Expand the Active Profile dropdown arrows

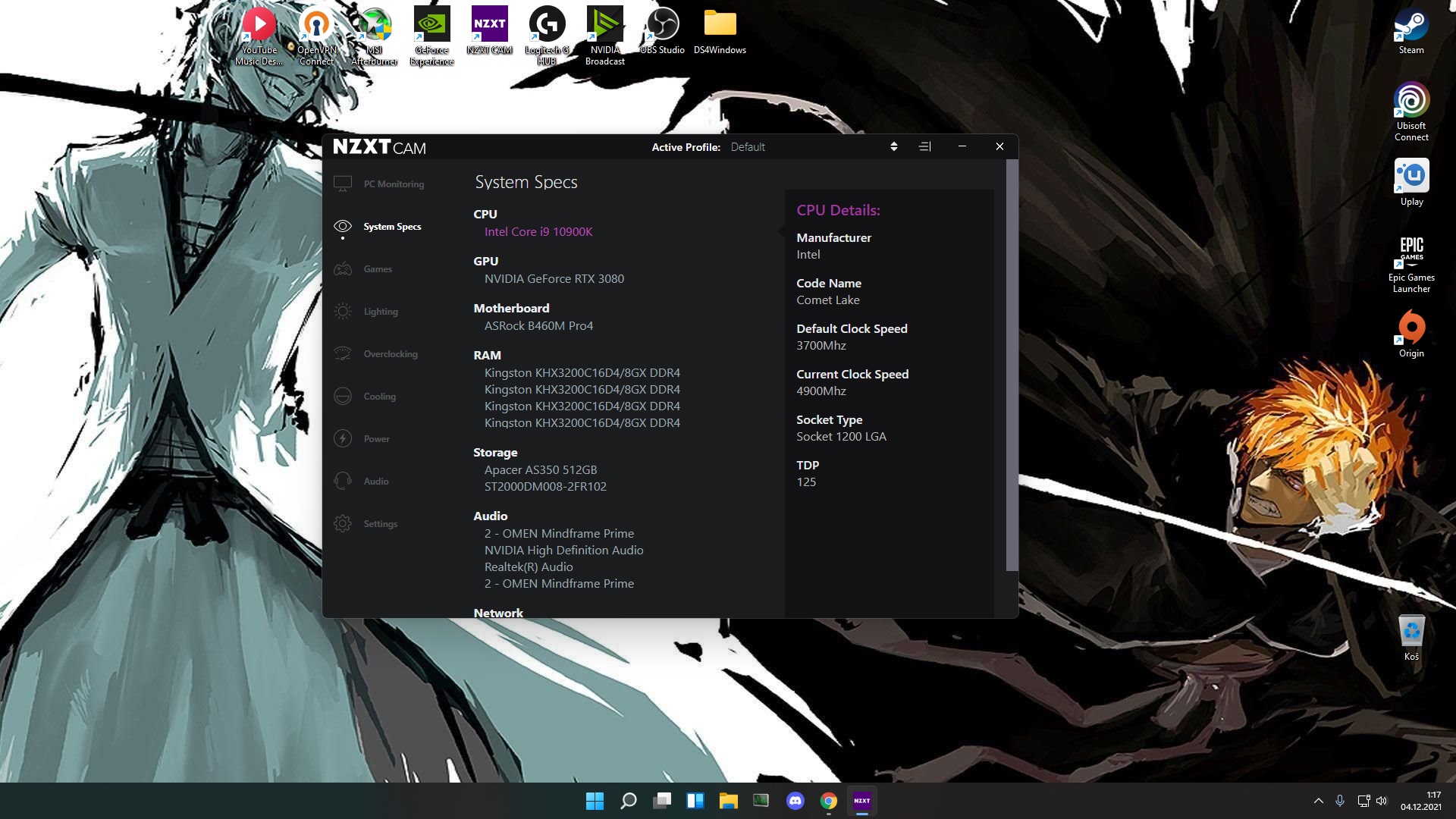click(894, 147)
